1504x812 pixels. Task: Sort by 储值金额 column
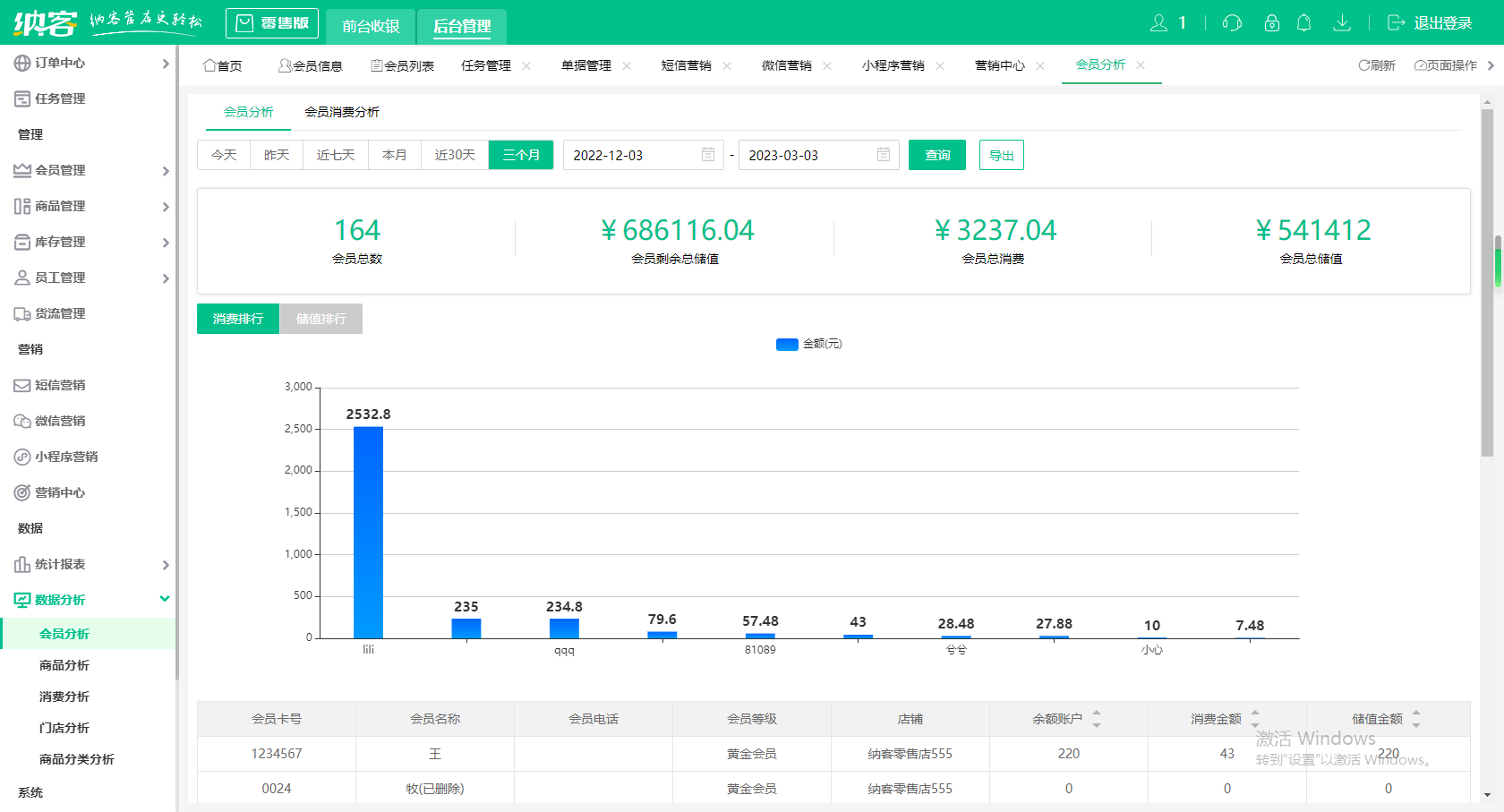pos(1416,719)
